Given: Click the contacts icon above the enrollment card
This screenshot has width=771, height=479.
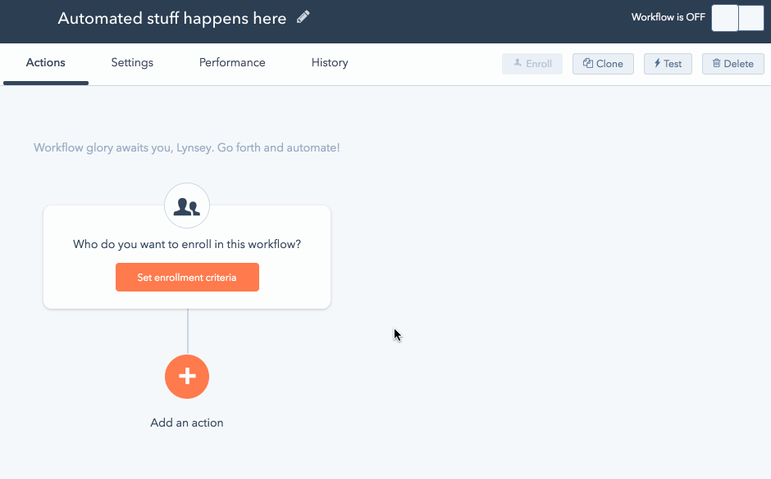Looking at the screenshot, I should point(187,206).
